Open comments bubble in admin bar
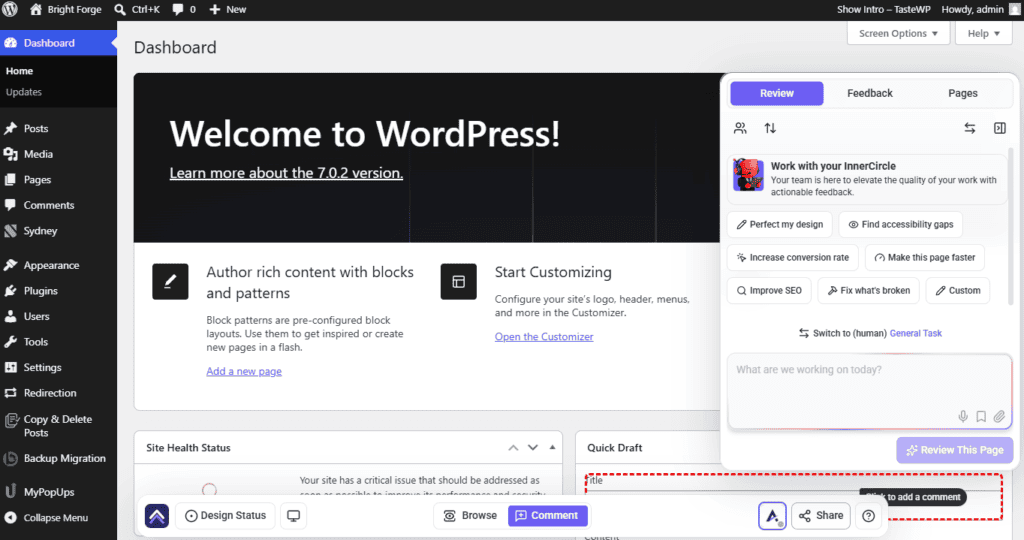Screen dimensions: 1024x540 pyautogui.click(x=184, y=9)
